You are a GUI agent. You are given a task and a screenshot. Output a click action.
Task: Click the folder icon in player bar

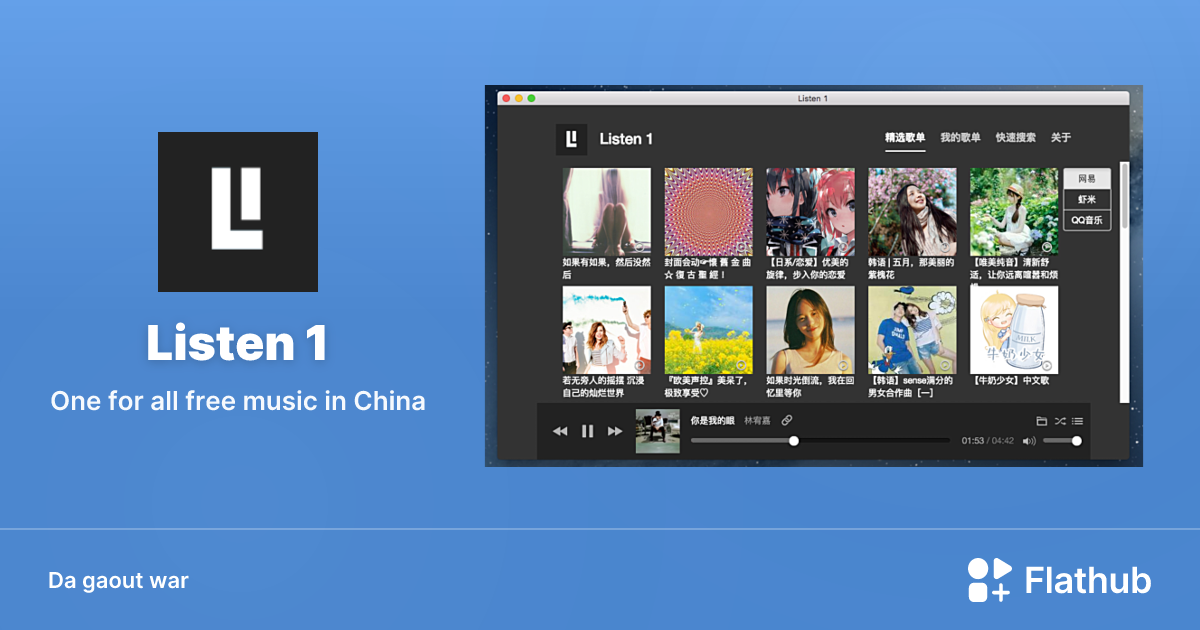1041,421
